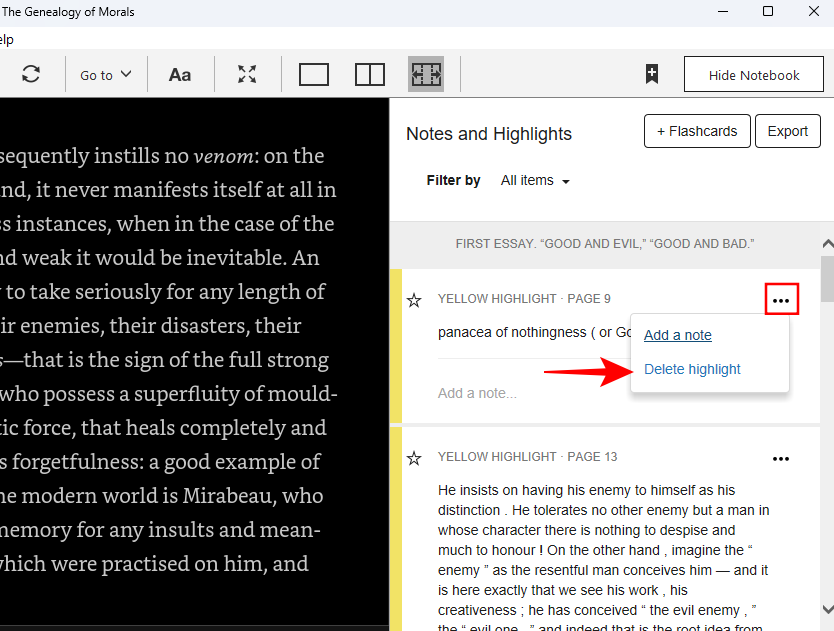Image resolution: width=834 pixels, height=631 pixels.
Task: Enter full screen mode
Action: click(247, 75)
